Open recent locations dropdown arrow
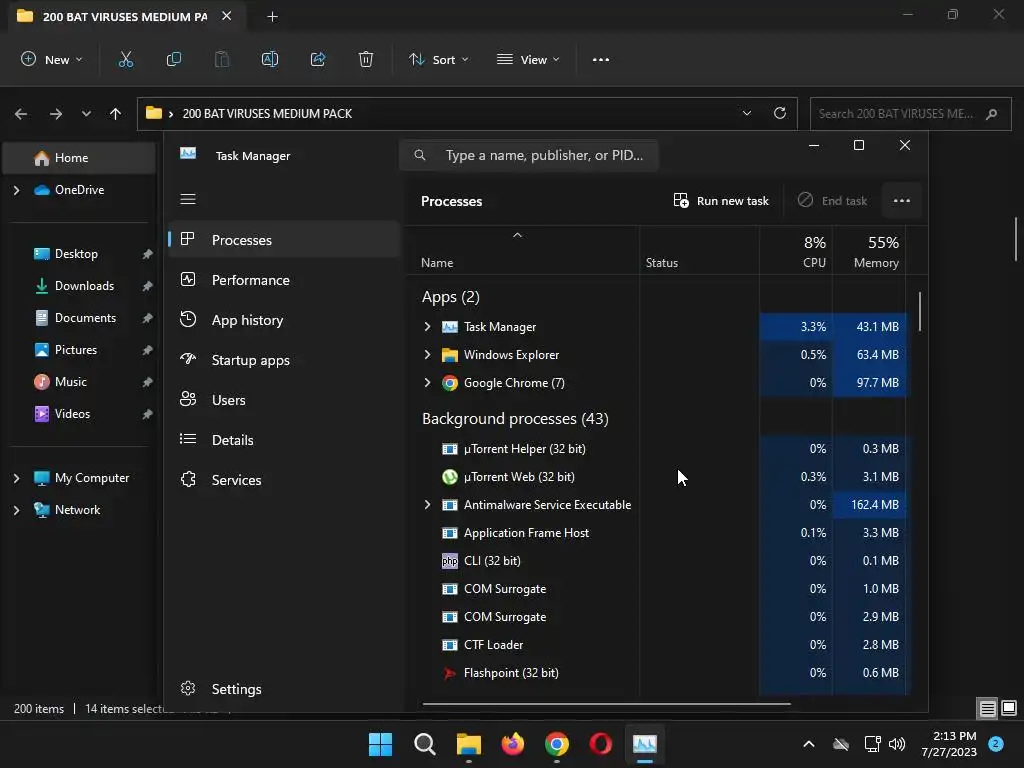This screenshot has width=1024, height=768. pos(86,114)
